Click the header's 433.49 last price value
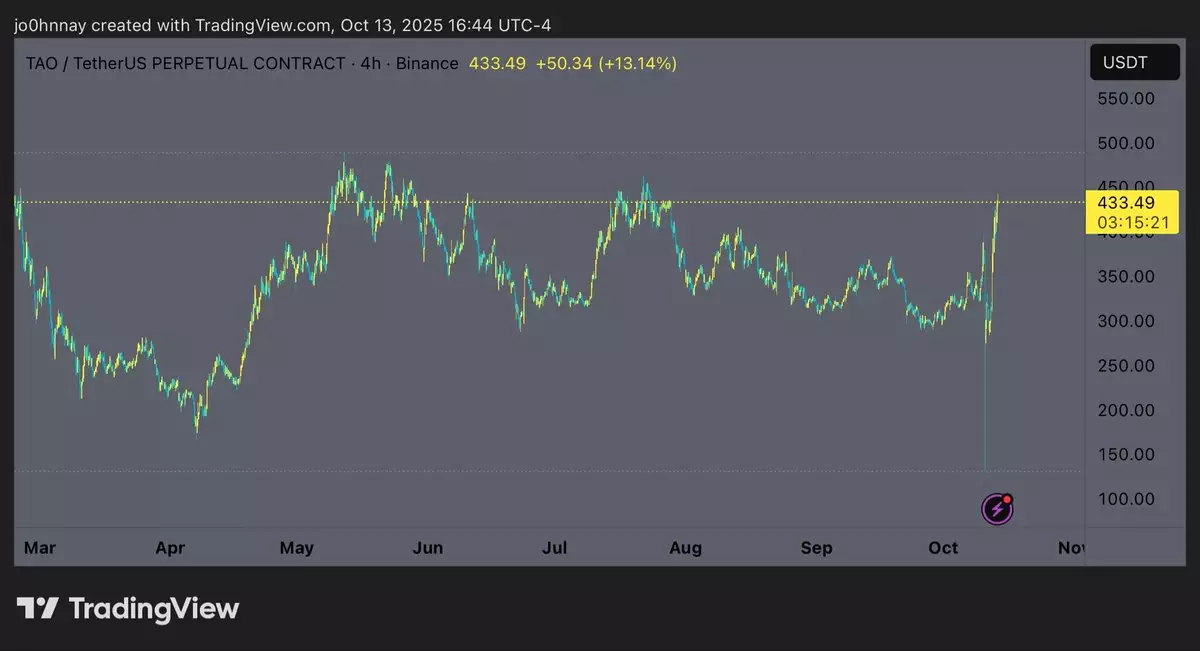The image size is (1200, 651). [497, 64]
